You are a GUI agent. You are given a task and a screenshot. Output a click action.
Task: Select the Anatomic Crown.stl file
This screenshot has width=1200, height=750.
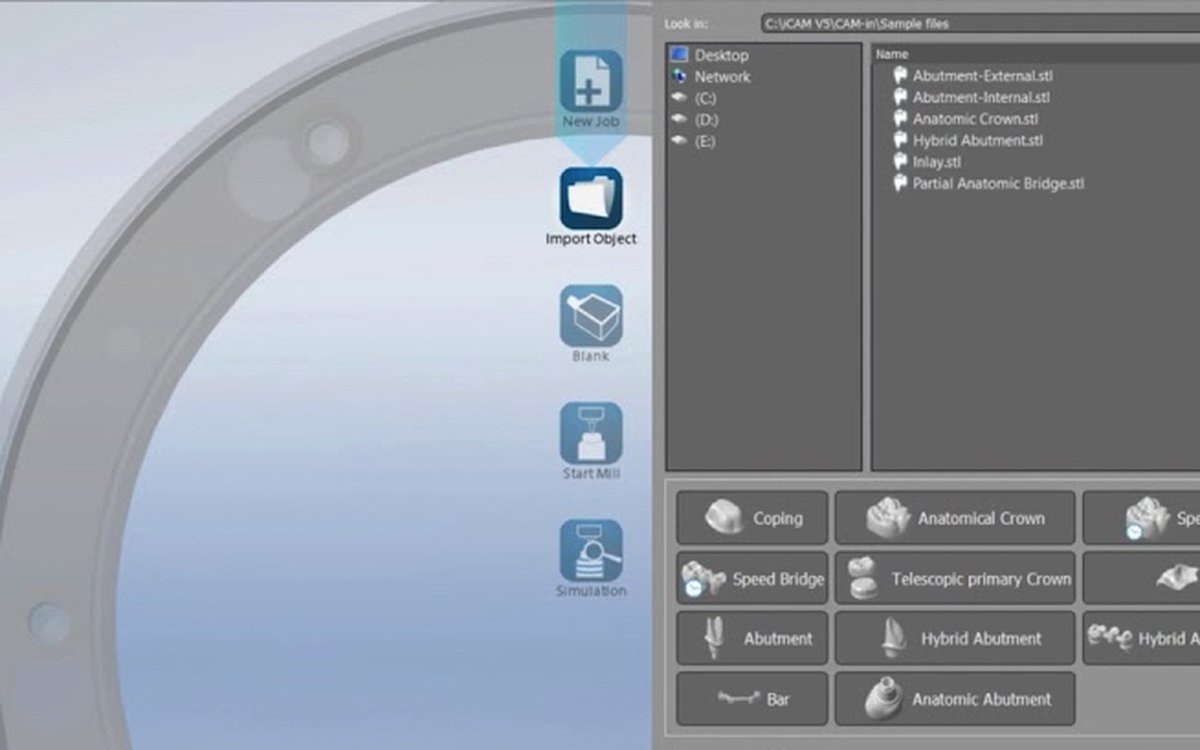click(x=976, y=119)
